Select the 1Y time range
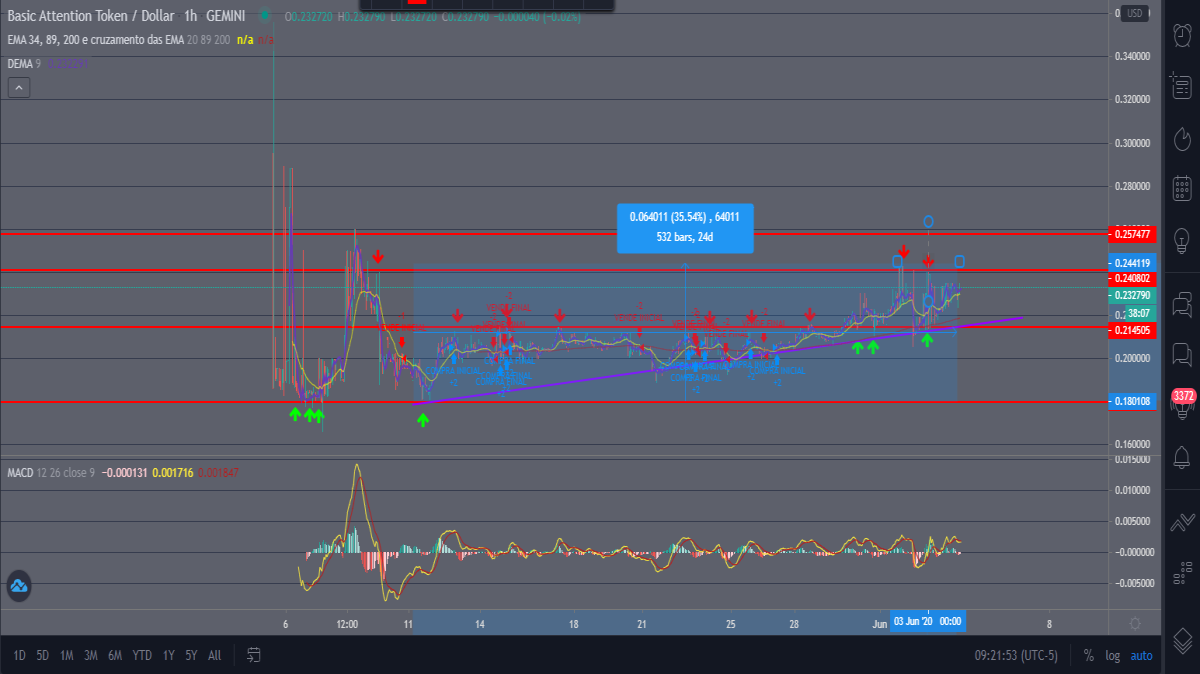The width and height of the screenshot is (1200, 674). click(168, 656)
